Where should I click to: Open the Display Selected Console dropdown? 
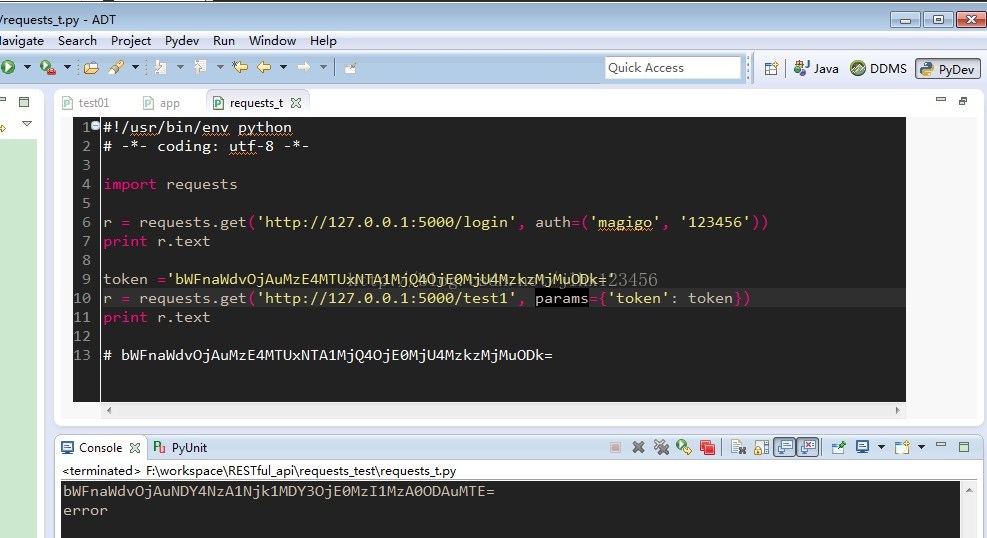(881, 447)
